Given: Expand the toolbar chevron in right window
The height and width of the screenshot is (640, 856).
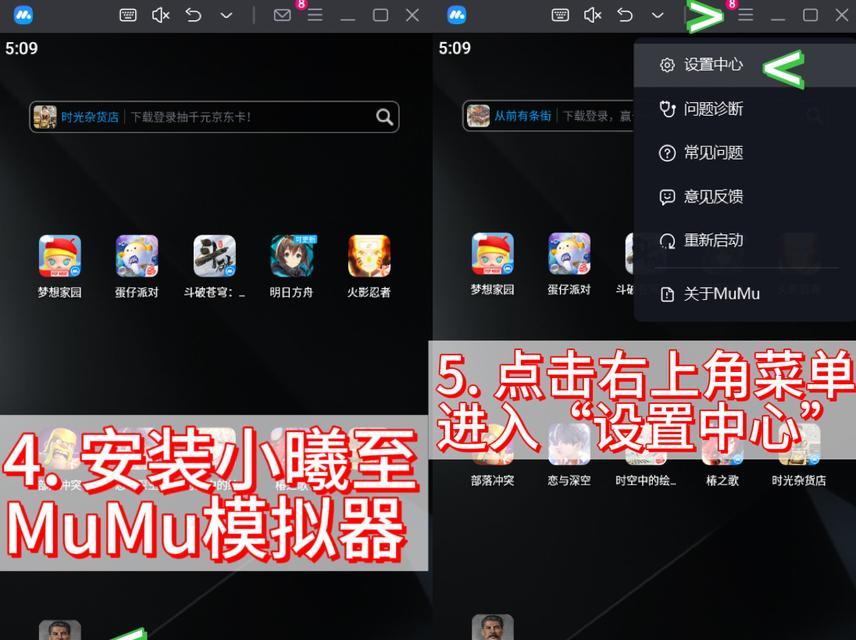Looking at the screenshot, I should point(658,16).
